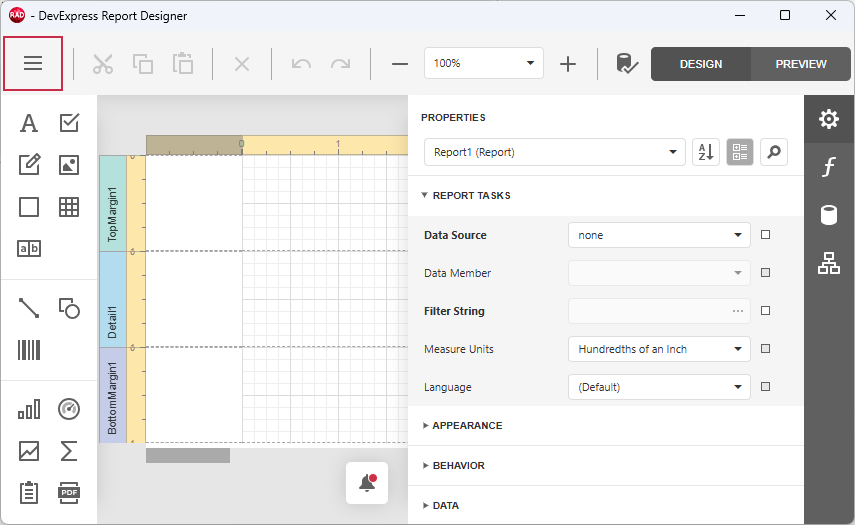Select the Sparkline control tool

[29, 451]
